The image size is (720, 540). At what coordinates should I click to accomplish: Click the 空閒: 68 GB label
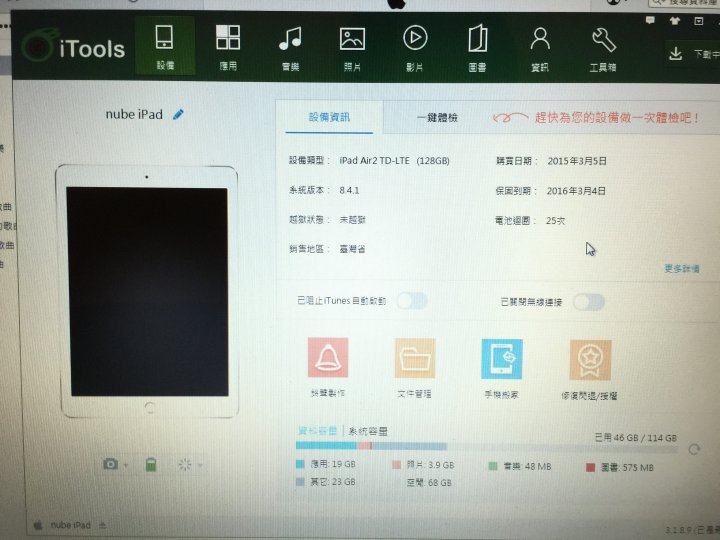[429, 483]
